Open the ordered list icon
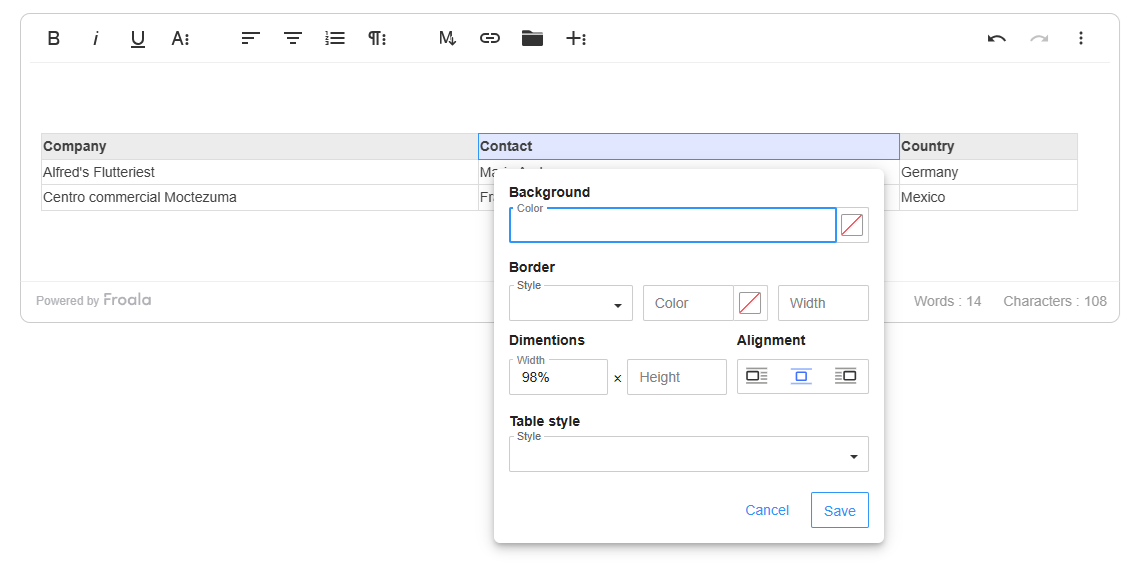This screenshot has width=1135, height=566. pos(335,38)
